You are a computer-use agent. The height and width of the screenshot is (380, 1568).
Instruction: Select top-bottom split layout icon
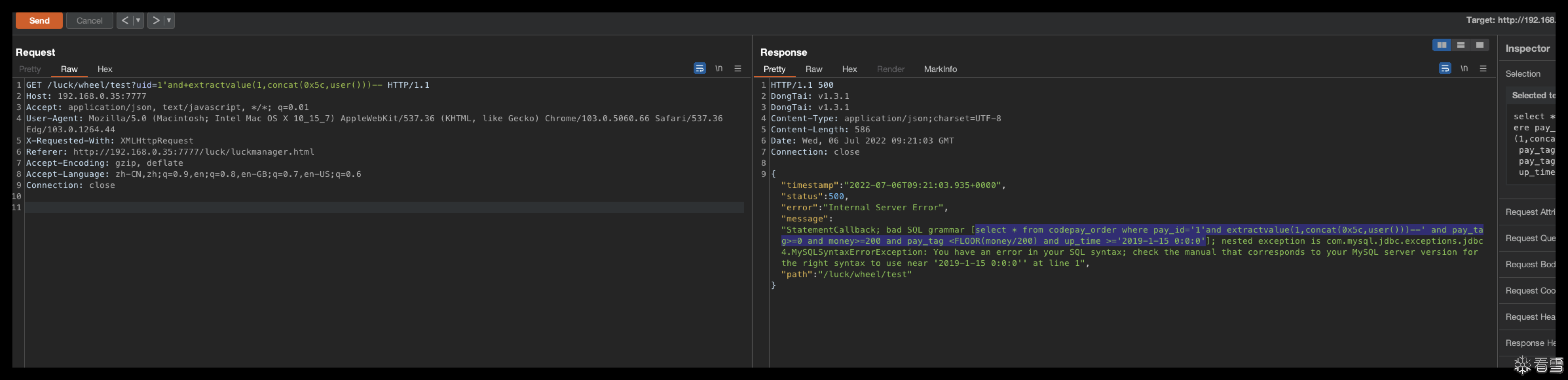(1460, 45)
